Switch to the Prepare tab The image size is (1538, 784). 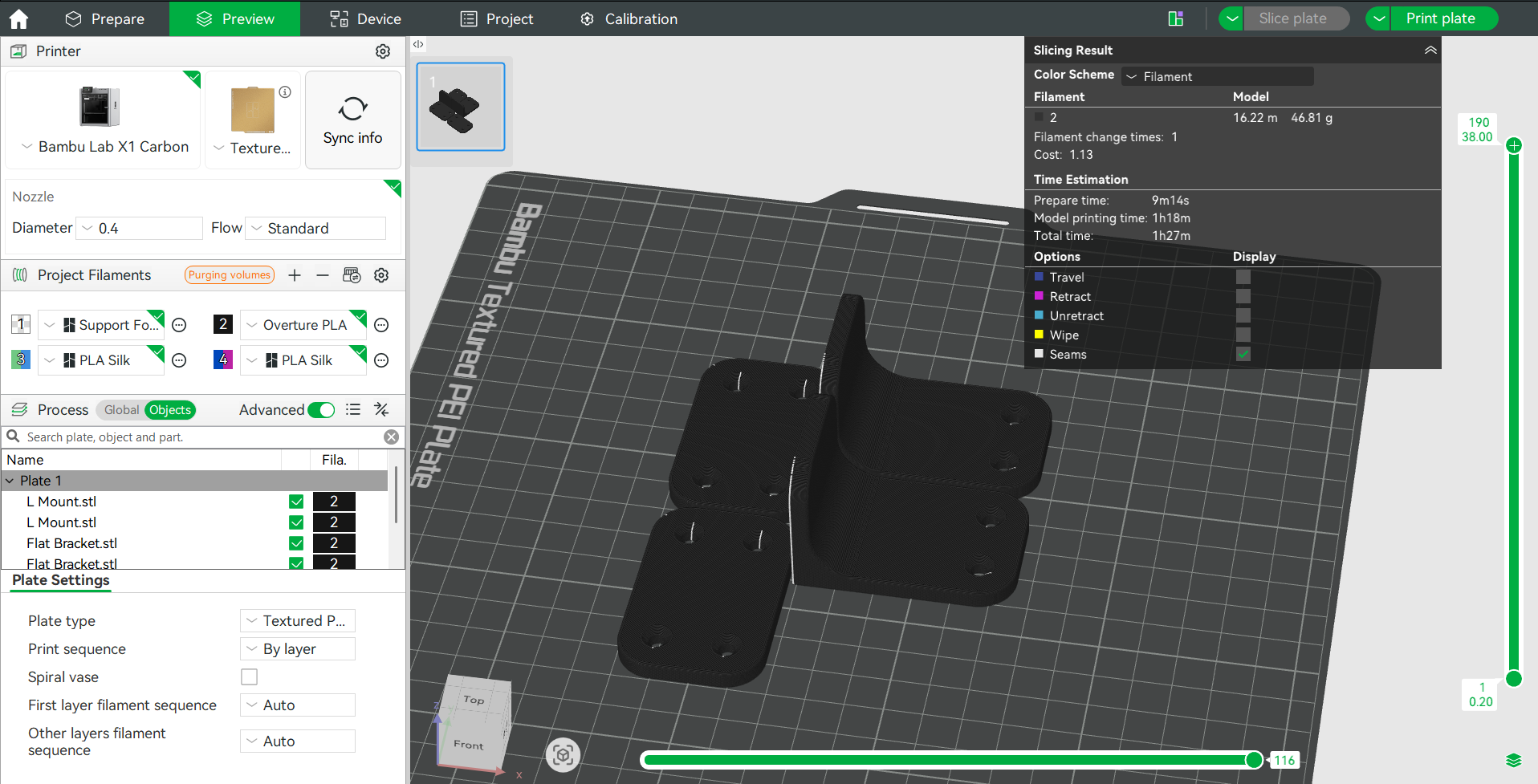pyautogui.click(x=105, y=18)
